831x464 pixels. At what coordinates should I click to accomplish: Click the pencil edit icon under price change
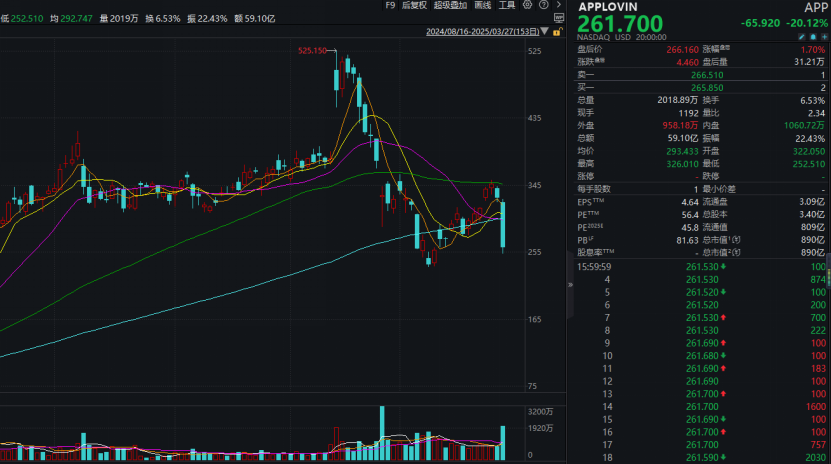[x=802, y=37]
